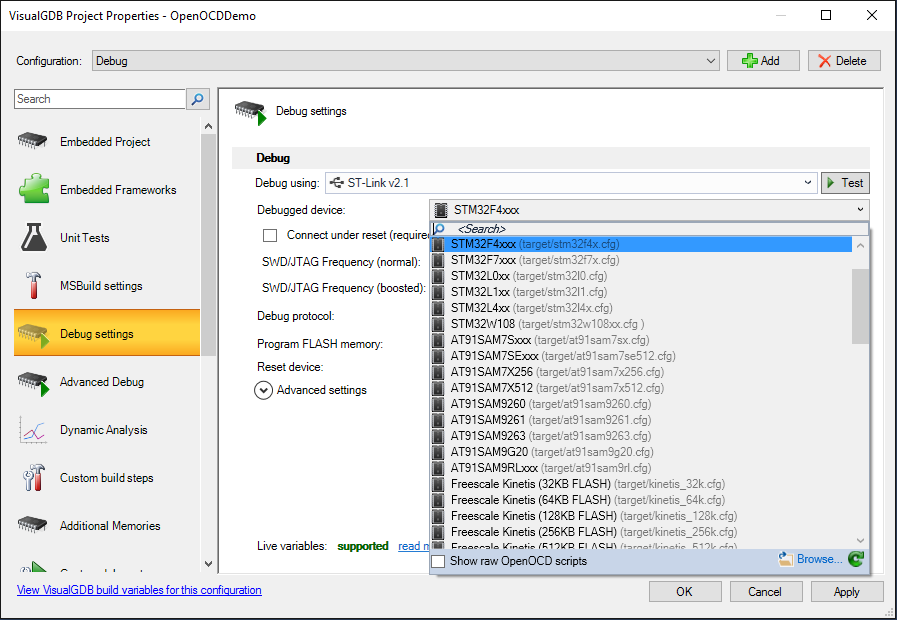Click the OK button
This screenshot has width=897, height=620.
[685, 591]
